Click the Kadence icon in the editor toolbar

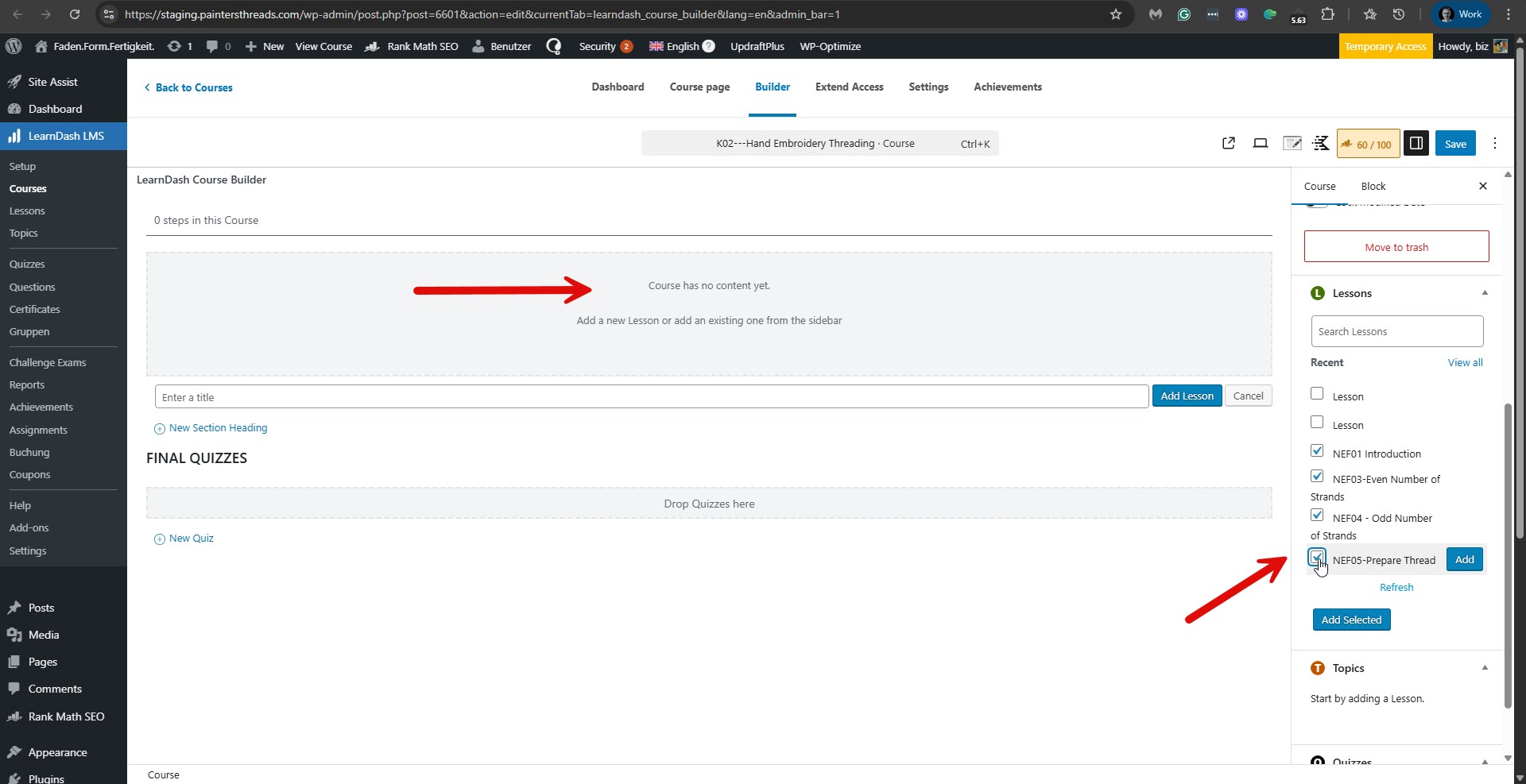click(1320, 144)
